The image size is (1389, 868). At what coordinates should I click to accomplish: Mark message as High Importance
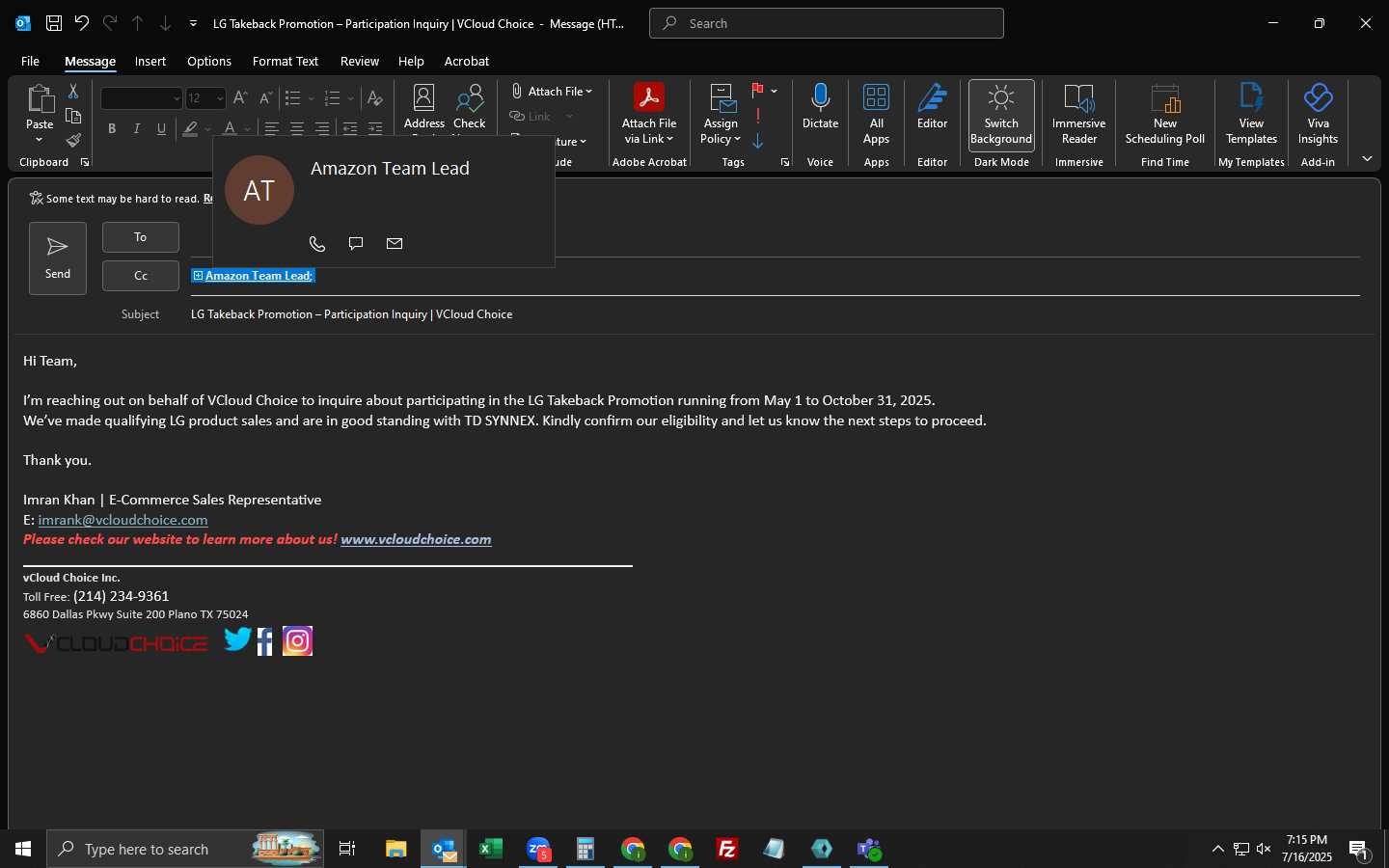(x=758, y=116)
